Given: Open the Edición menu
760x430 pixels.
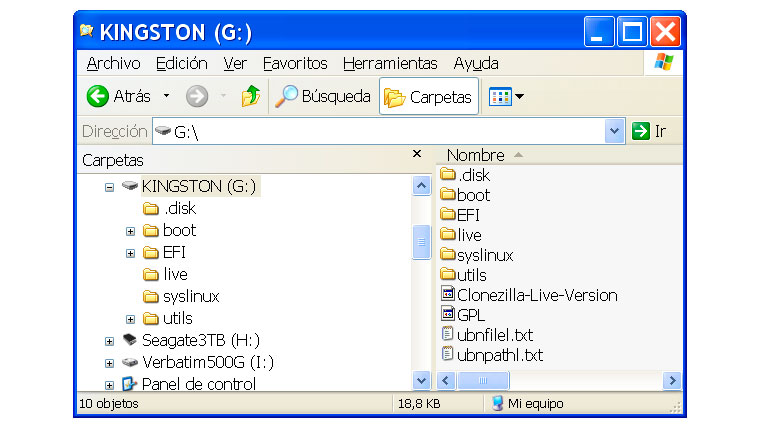Looking at the screenshot, I should 181,64.
